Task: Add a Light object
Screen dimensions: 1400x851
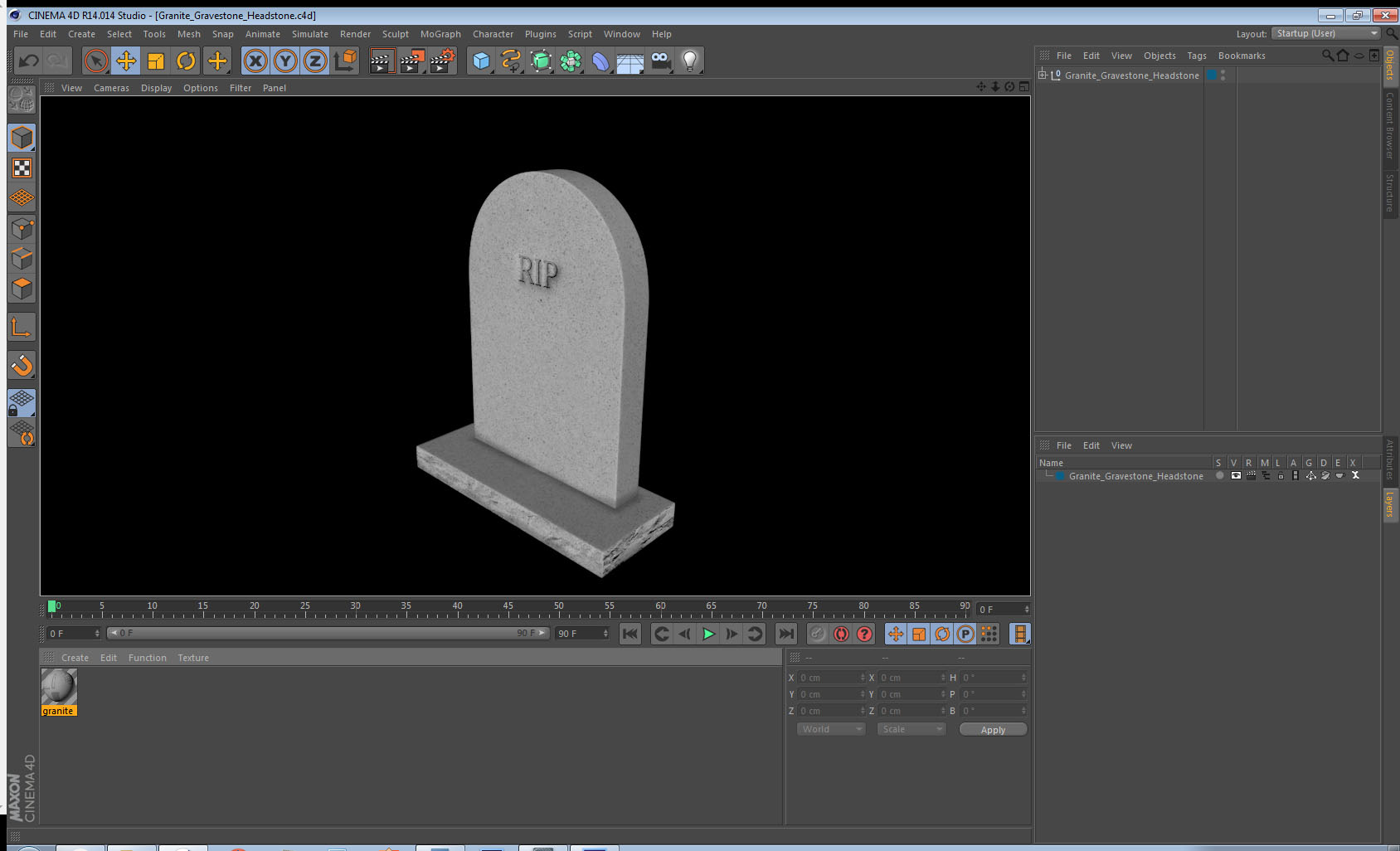Action: [690, 61]
